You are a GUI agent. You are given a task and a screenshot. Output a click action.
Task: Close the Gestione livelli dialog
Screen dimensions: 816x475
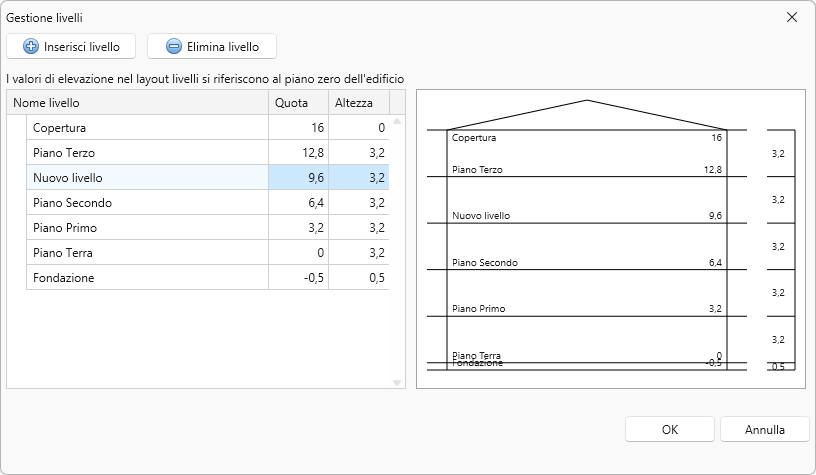(792, 17)
